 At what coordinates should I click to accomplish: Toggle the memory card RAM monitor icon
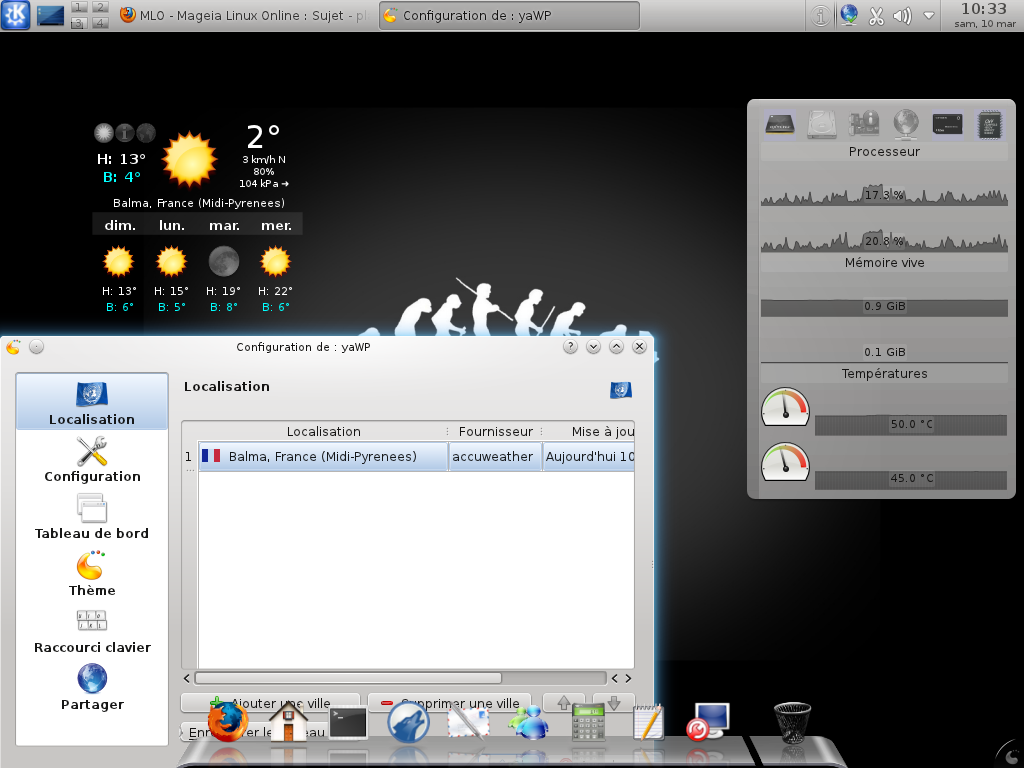click(x=948, y=123)
